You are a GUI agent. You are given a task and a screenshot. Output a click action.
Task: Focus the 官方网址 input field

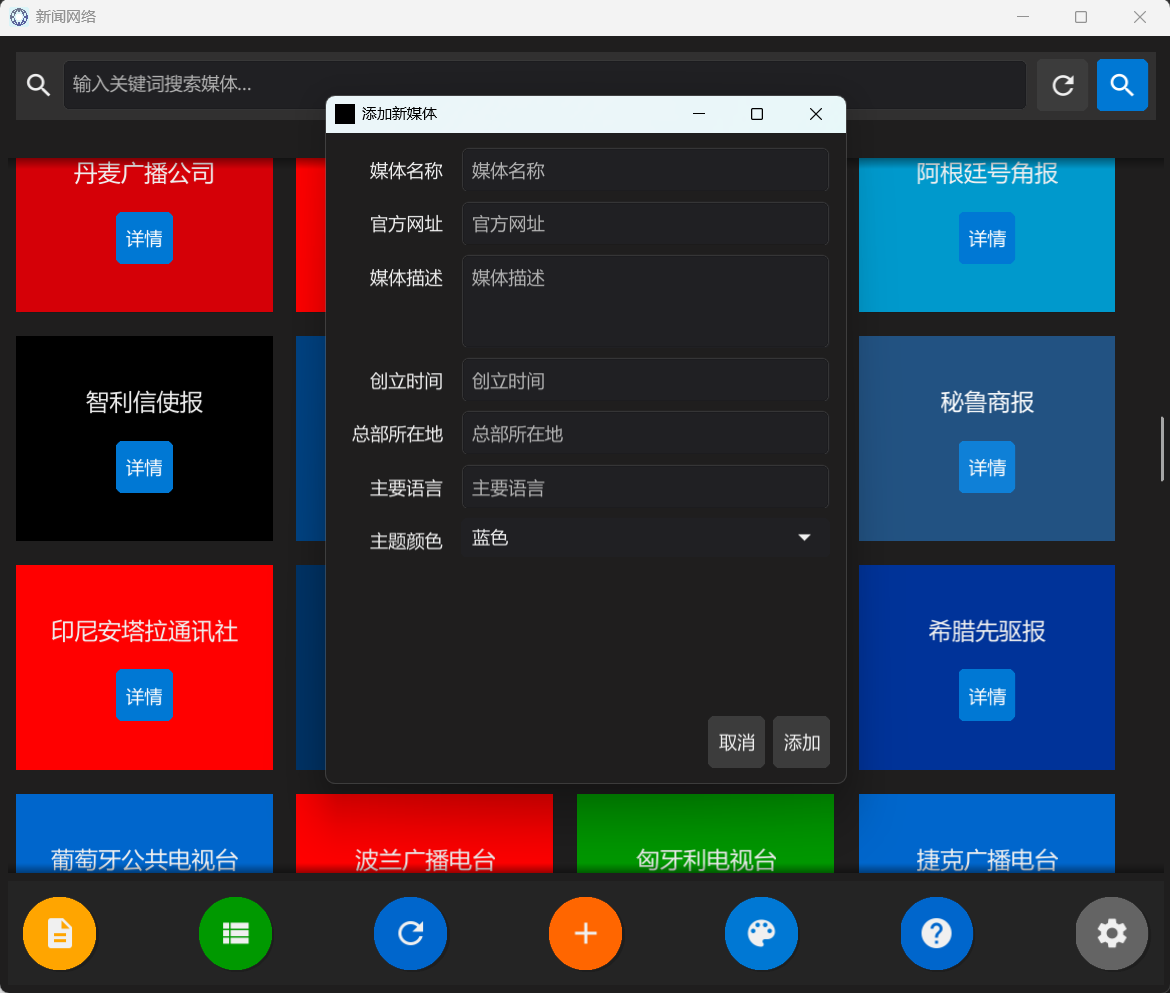(x=645, y=223)
